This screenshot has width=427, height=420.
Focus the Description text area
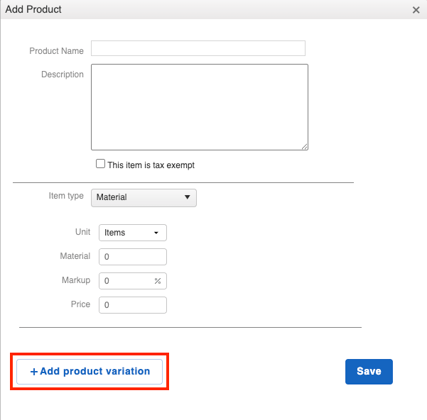(200, 107)
